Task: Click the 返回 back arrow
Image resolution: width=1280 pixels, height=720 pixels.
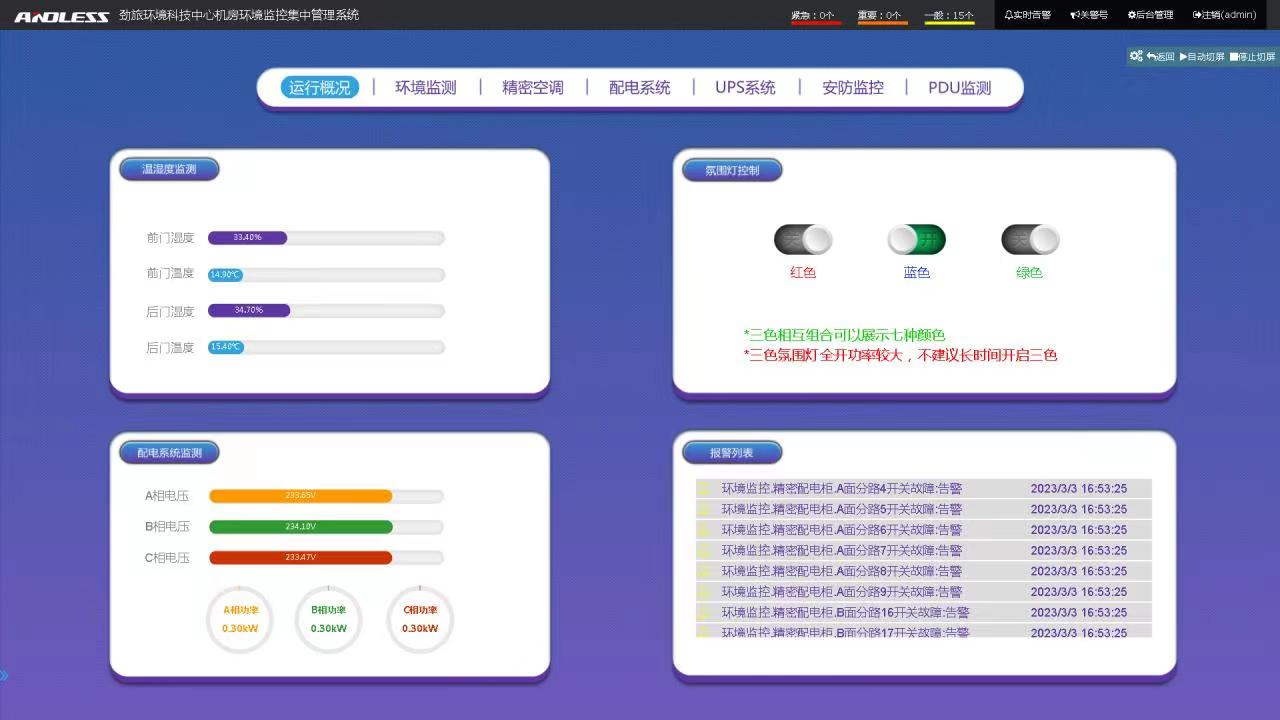Action: [x=1152, y=57]
